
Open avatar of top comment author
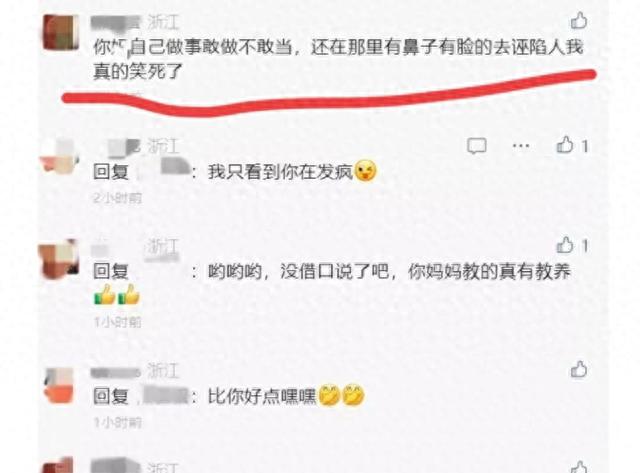pyautogui.click(x=61, y=33)
